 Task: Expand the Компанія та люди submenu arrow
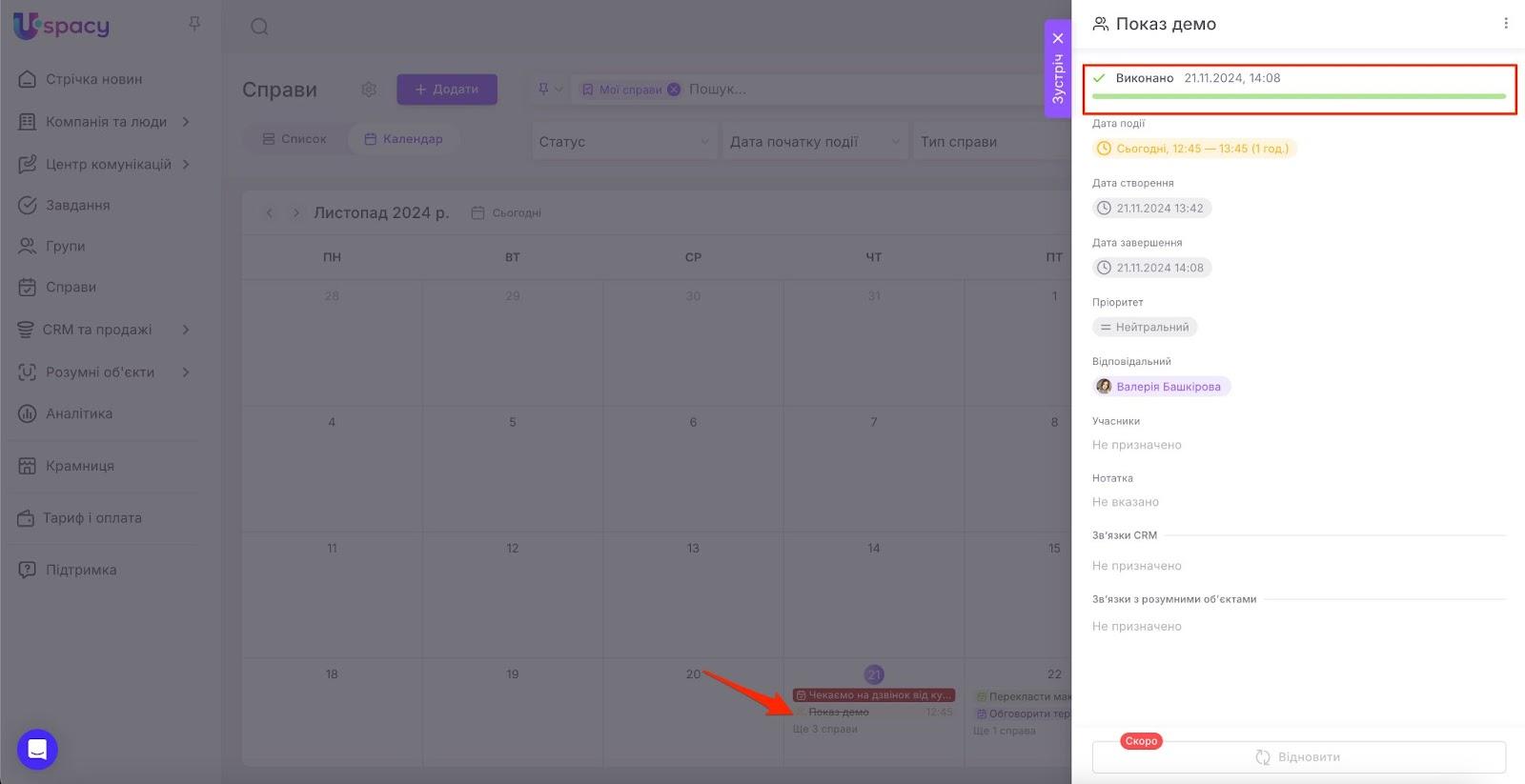[x=186, y=122]
